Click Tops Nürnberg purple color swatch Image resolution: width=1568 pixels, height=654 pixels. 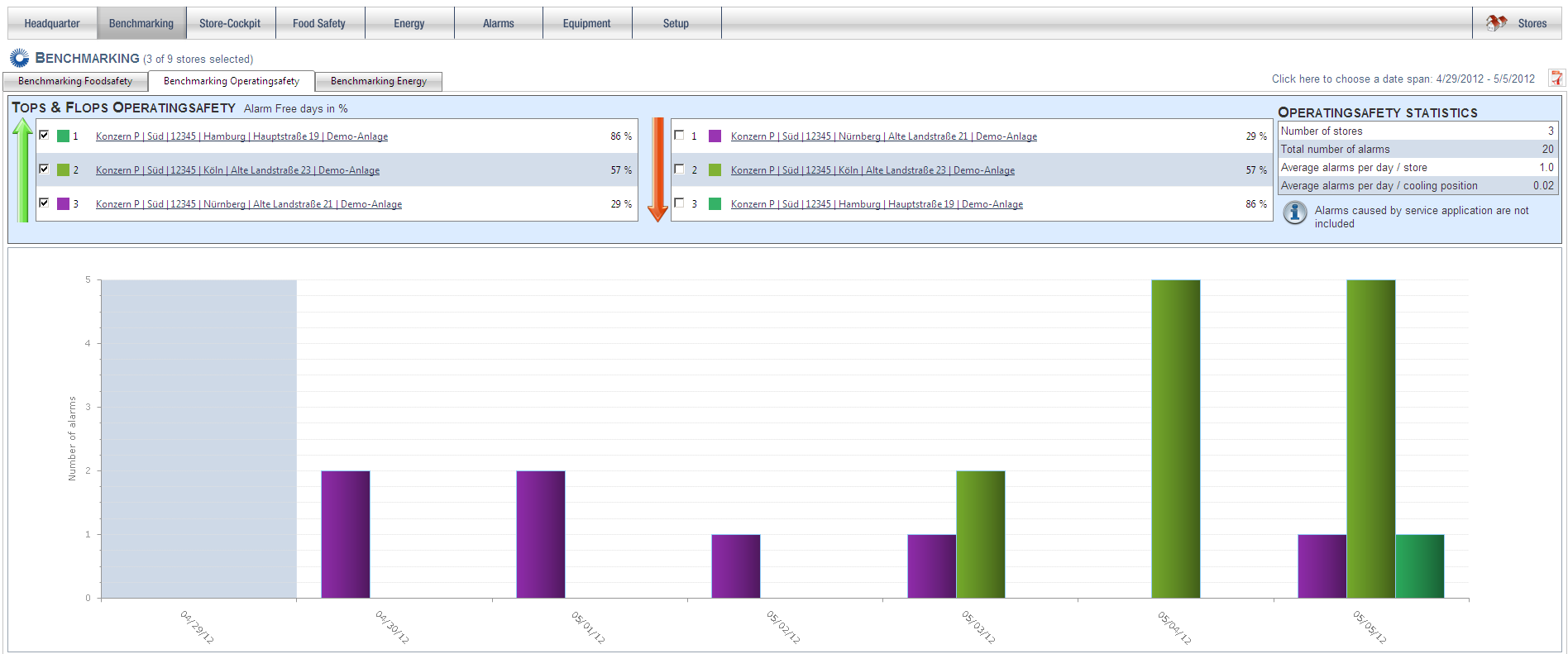coord(63,203)
